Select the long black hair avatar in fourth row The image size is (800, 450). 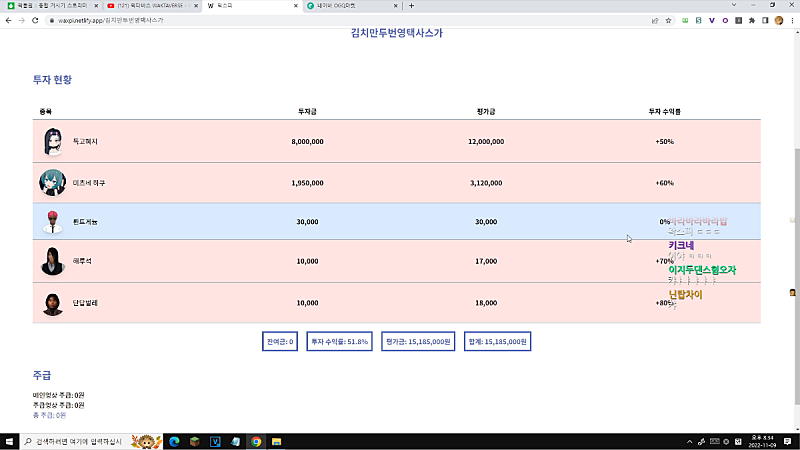point(53,261)
